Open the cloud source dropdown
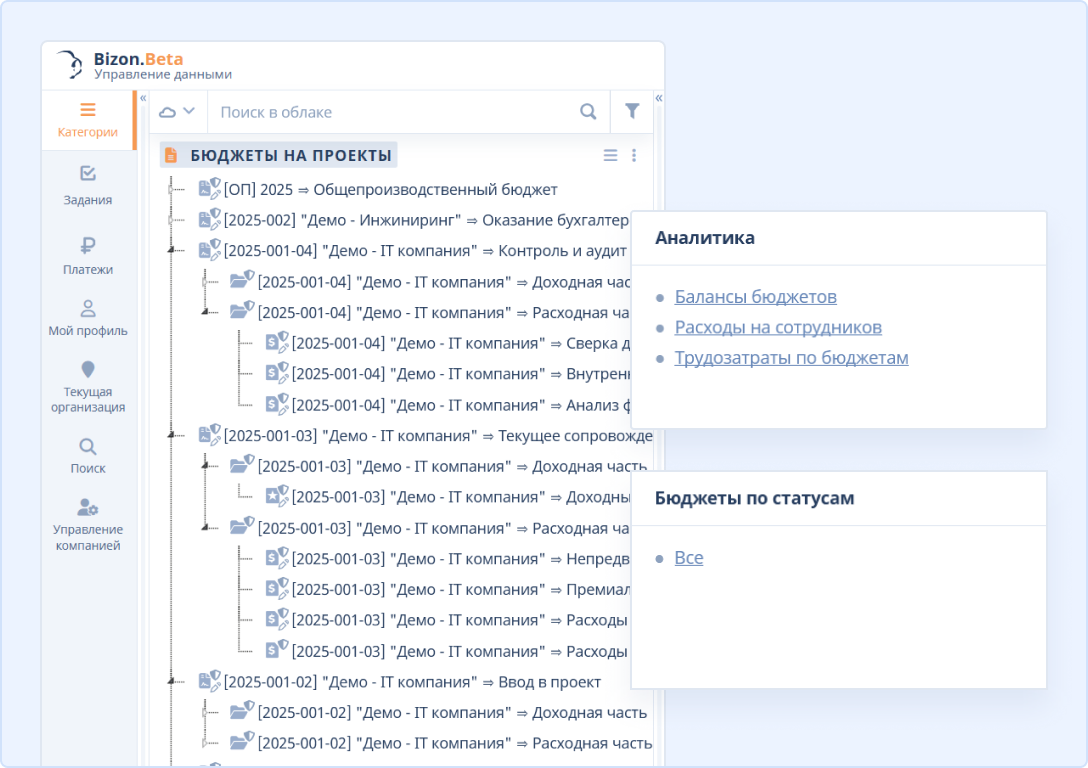 (x=178, y=112)
